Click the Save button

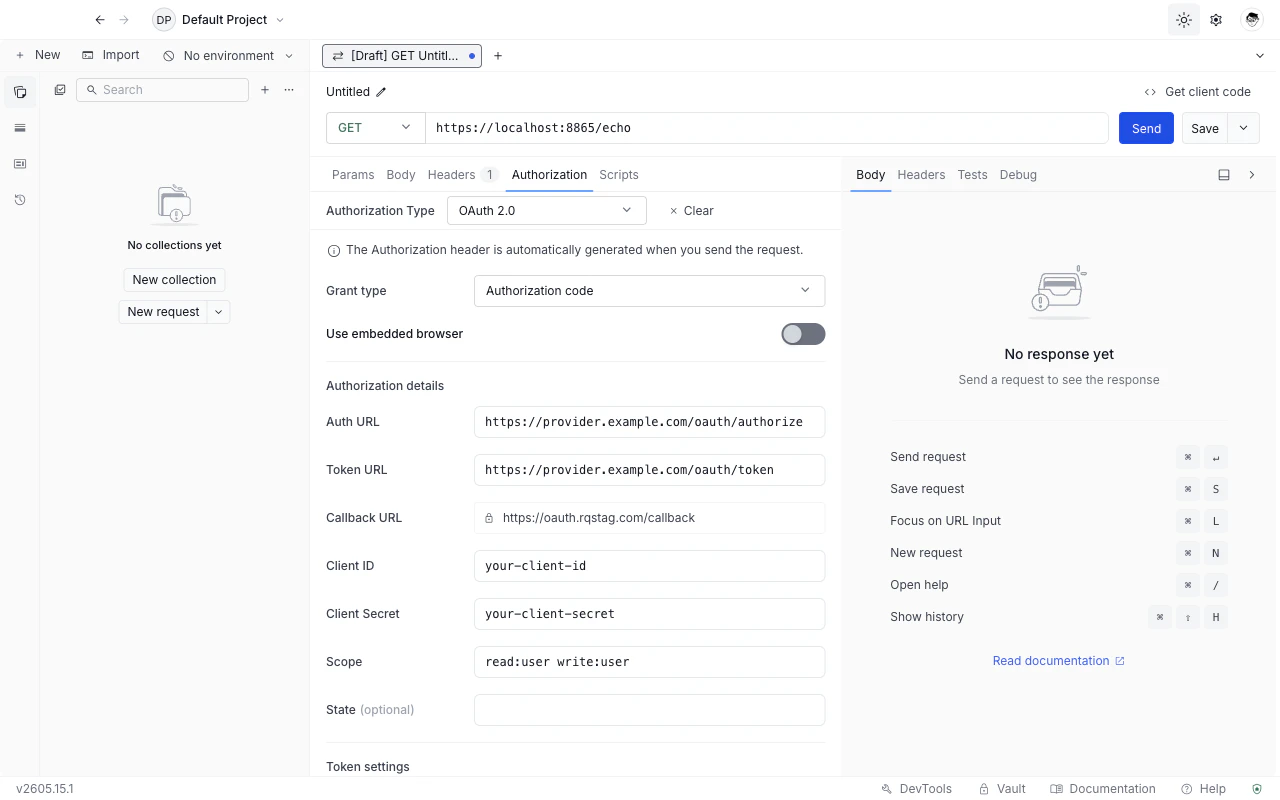tap(1205, 128)
